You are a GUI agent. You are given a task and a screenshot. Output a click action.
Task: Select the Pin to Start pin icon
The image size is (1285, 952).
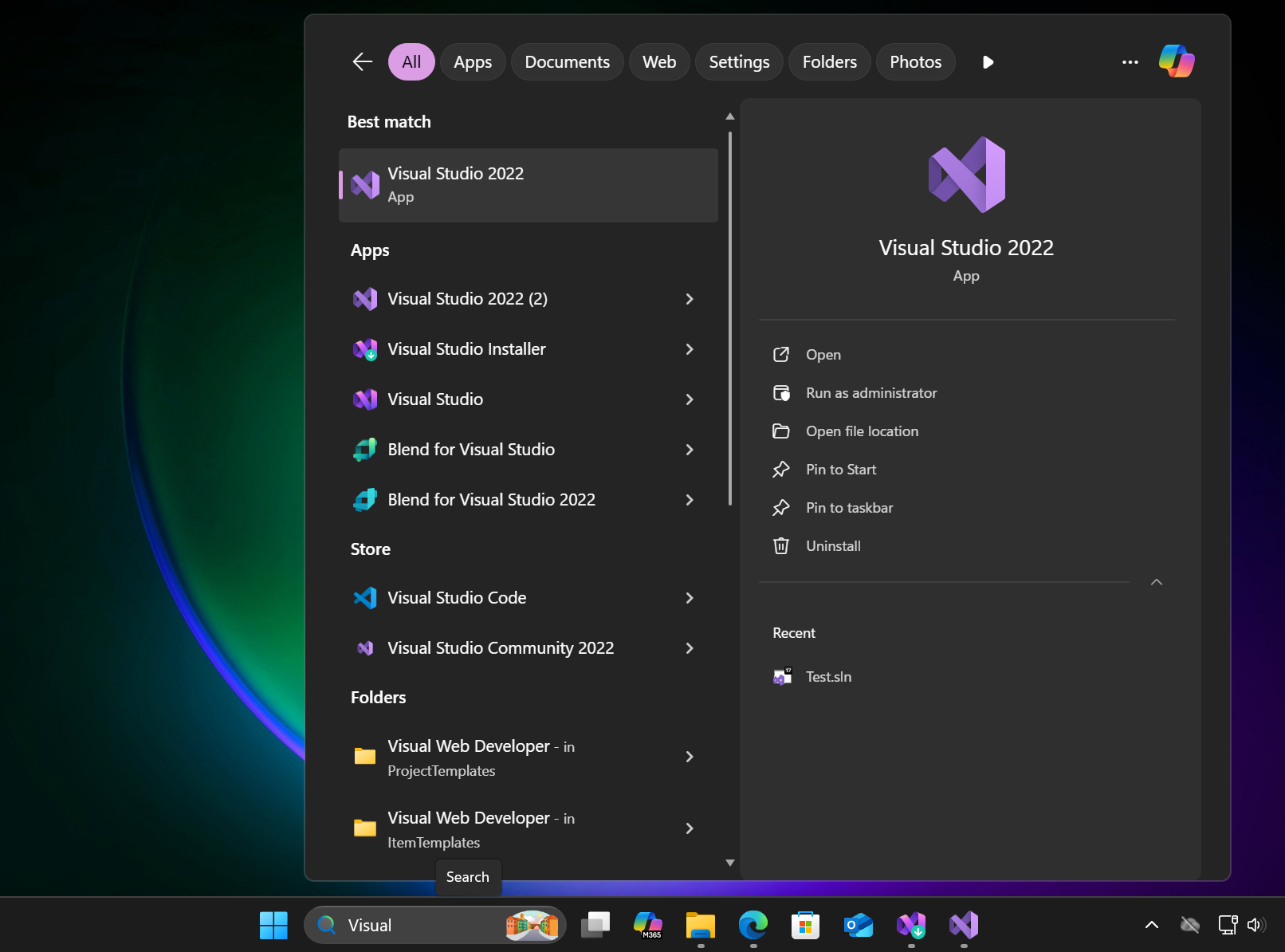point(782,469)
